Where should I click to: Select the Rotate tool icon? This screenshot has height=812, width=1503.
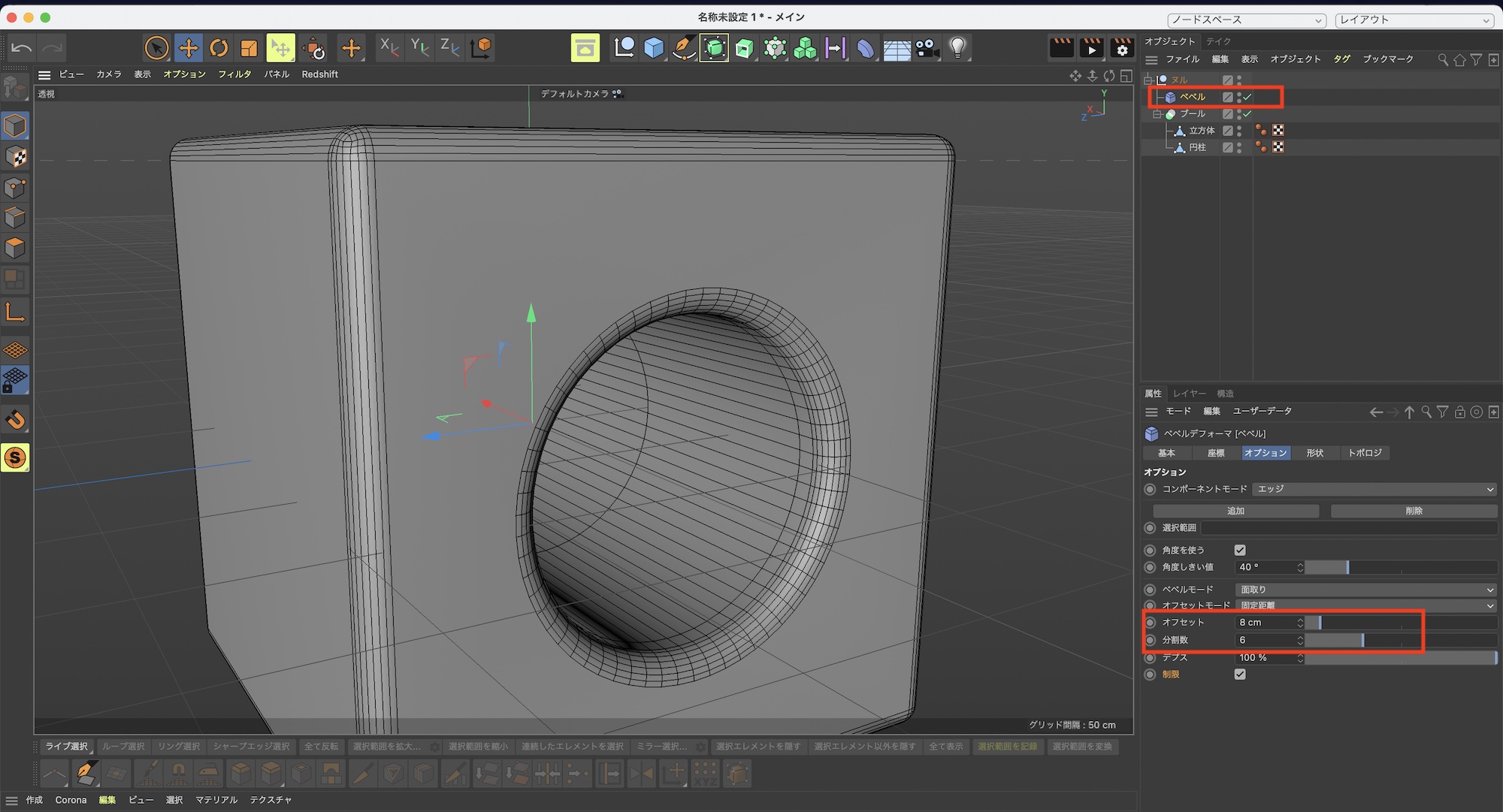[x=219, y=48]
